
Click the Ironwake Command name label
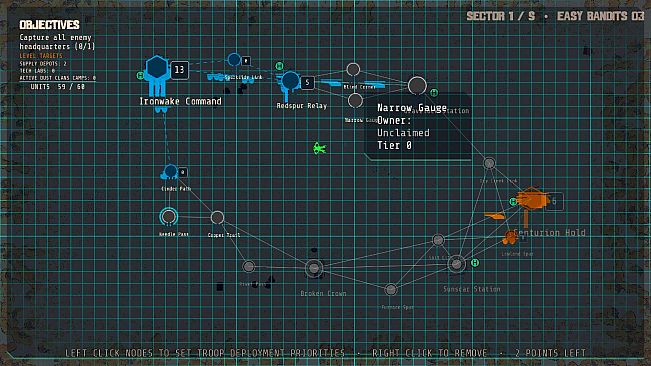[180, 101]
